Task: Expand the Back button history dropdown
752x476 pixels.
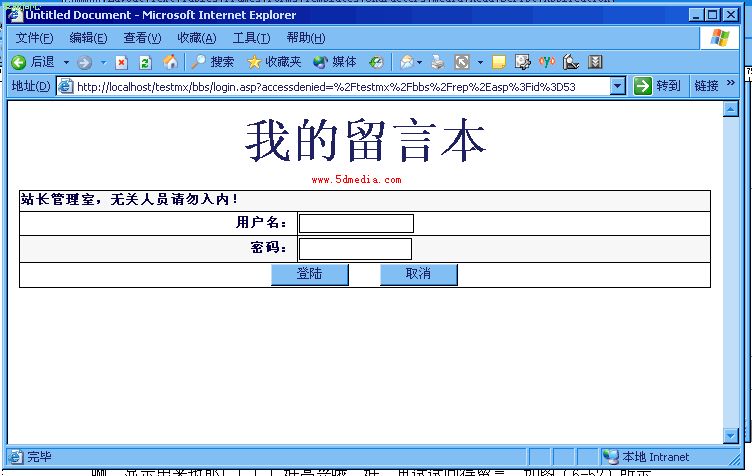Action: [66, 62]
